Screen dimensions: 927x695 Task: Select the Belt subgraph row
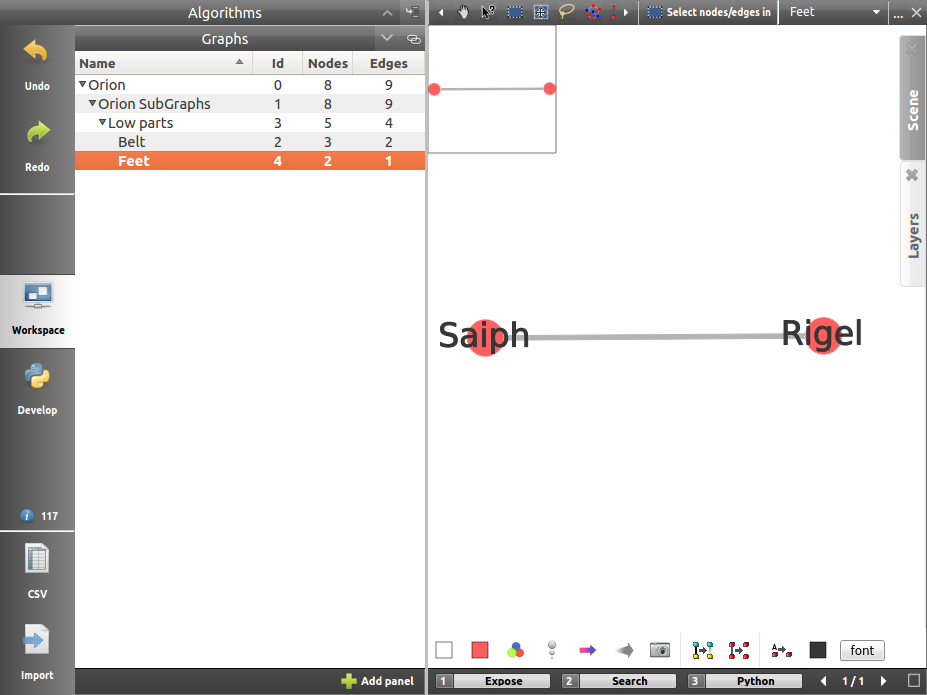point(132,142)
